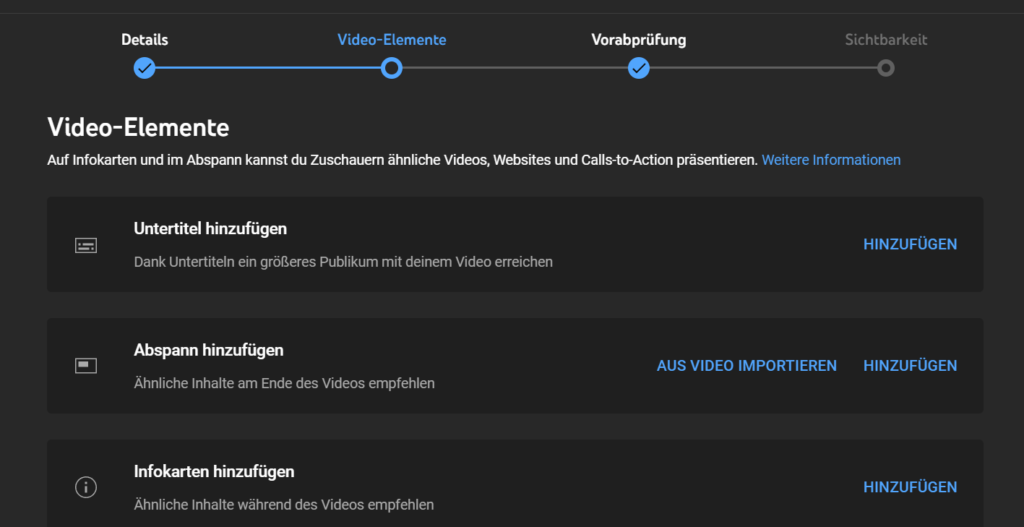Image resolution: width=1024 pixels, height=527 pixels.
Task: Click the Infokarten hinzufügen row title
Action: coord(214,471)
